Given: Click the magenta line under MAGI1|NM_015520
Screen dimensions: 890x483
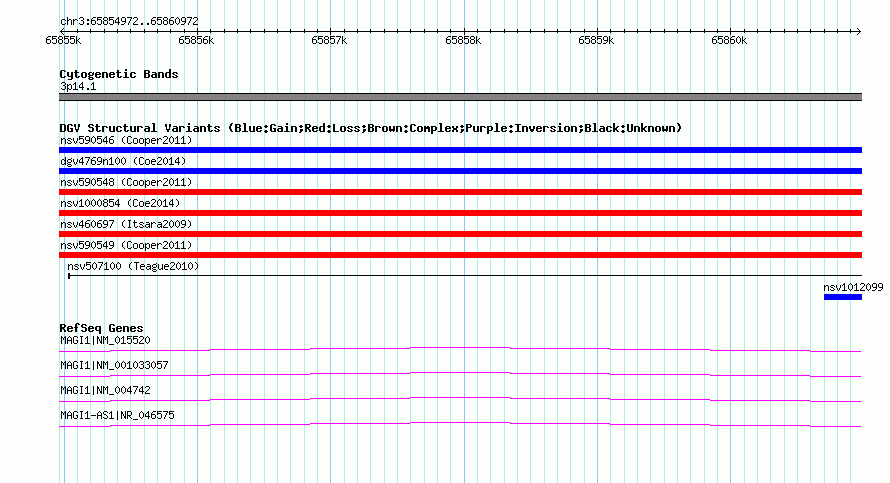Looking at the screenshot, I should [460, 350].
